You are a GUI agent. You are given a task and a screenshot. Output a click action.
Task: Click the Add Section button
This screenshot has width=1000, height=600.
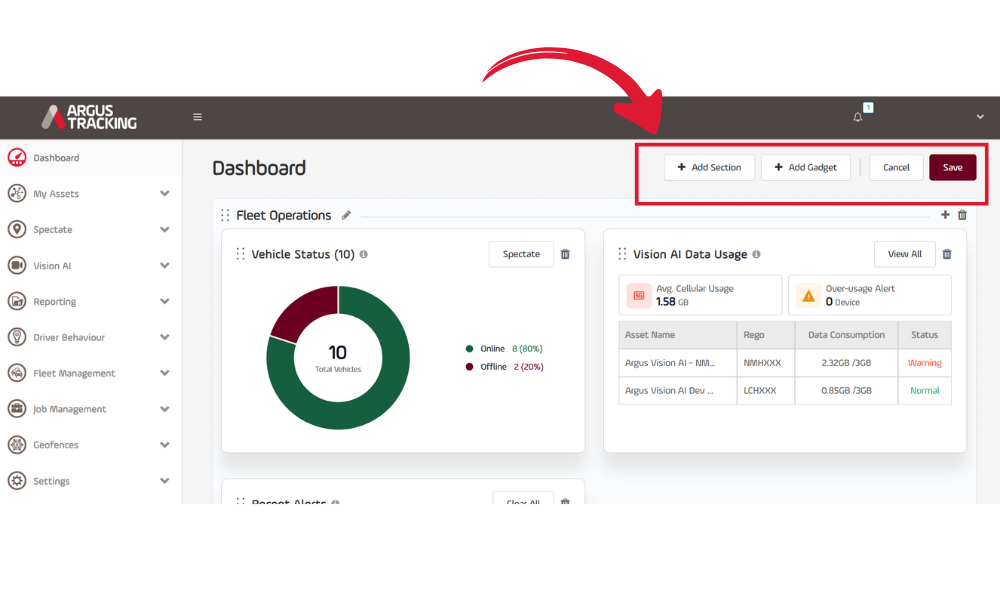pos(709,167)
